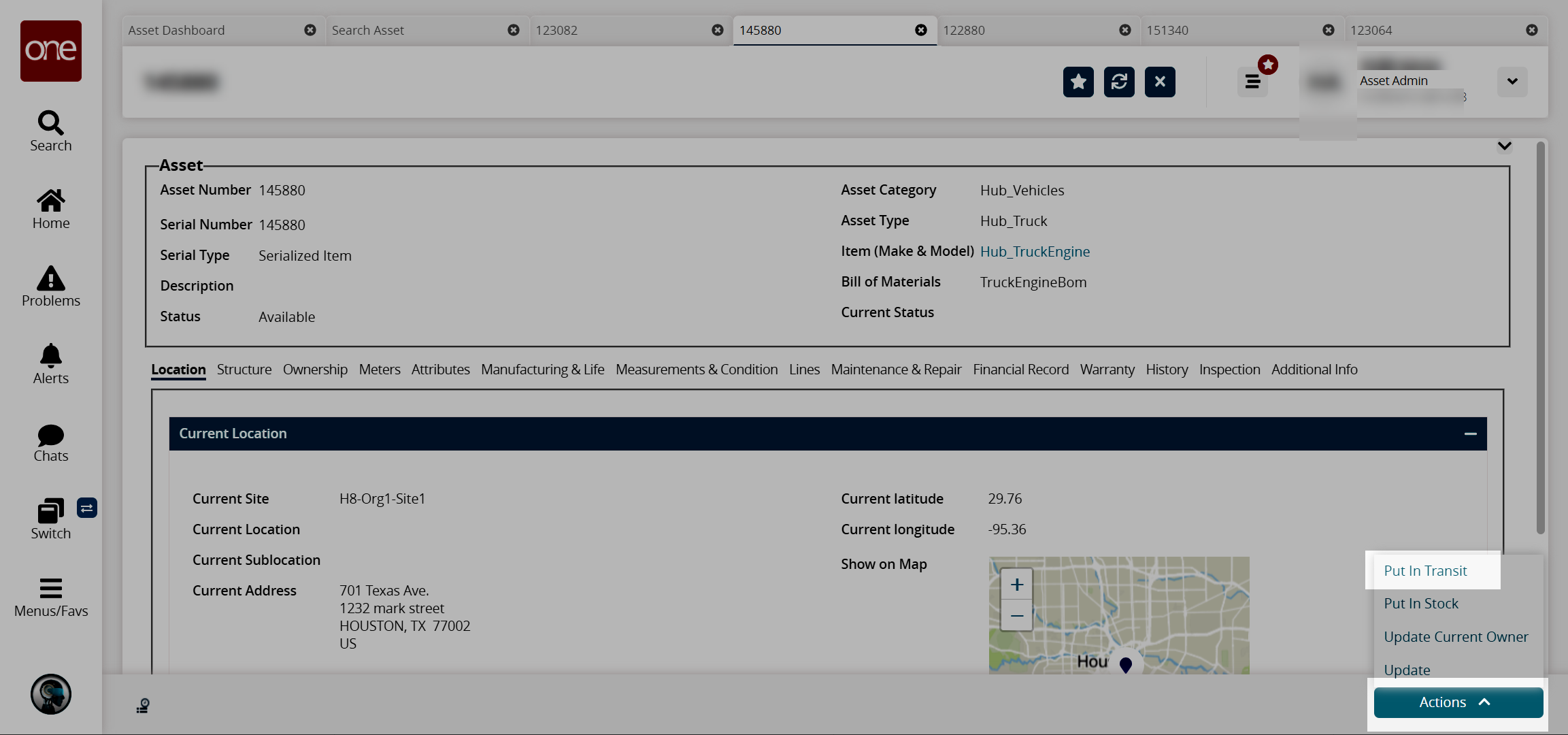The width and height of the screenshot is (1568, 735).
Task: Select Update Current Owner action
Action: pos(1456,637)
